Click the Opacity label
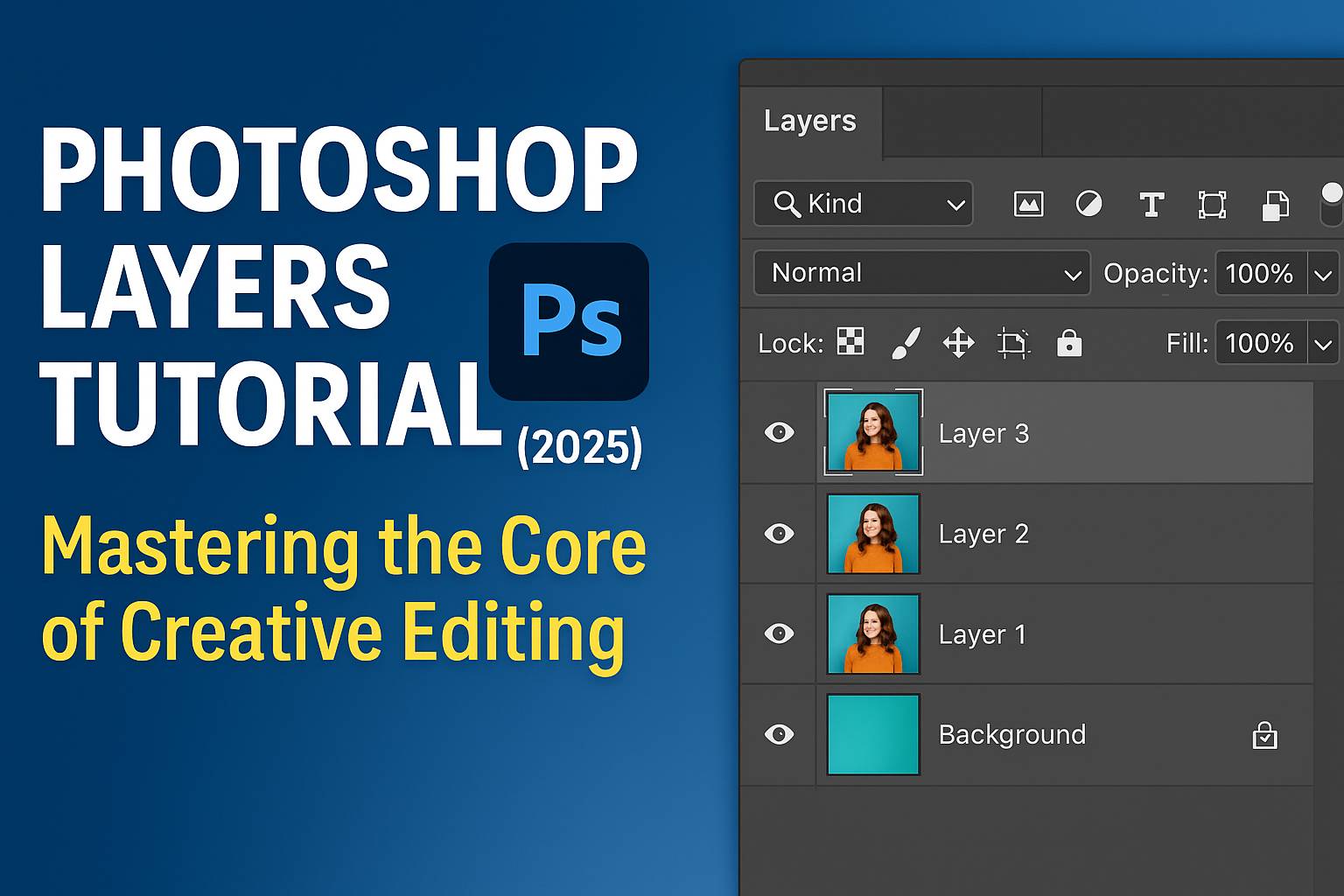Image resolution: width=1344 pixels, height=896 pixels. pyautogui.click(x=1156, y=274)
